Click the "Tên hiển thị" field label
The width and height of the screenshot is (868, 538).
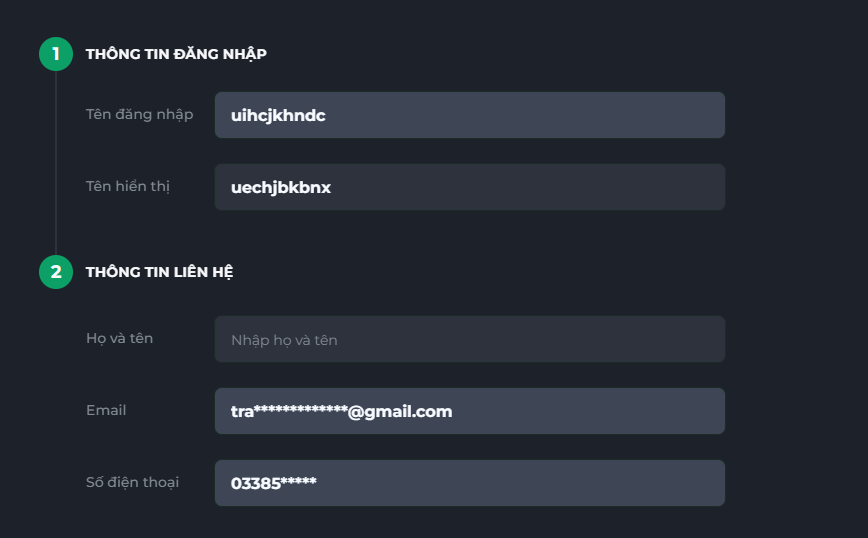pyautogui.click(x=128, y=186)
